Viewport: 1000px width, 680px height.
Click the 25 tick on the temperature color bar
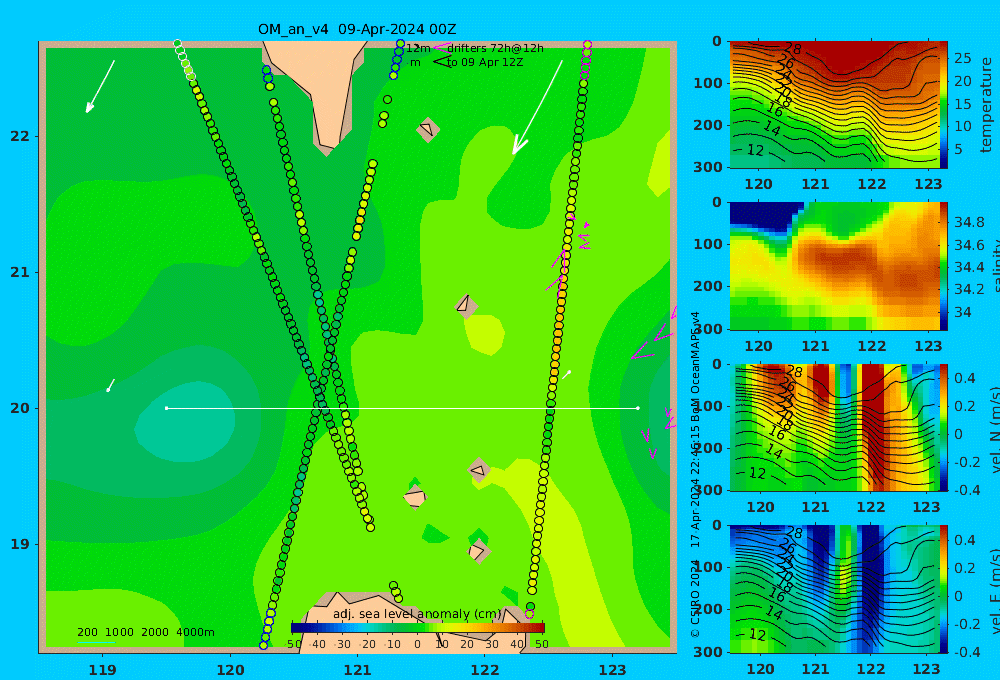click(963, 59)
